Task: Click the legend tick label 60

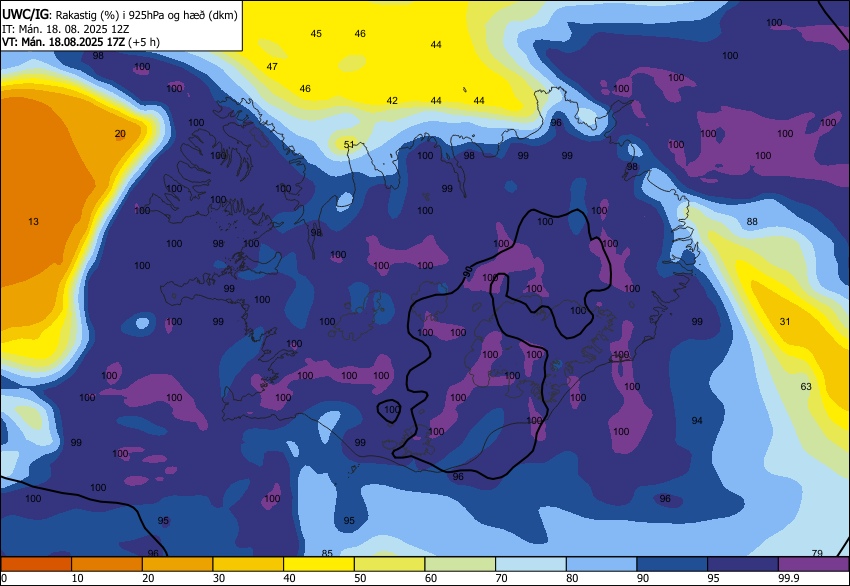Action: point(430,578)
